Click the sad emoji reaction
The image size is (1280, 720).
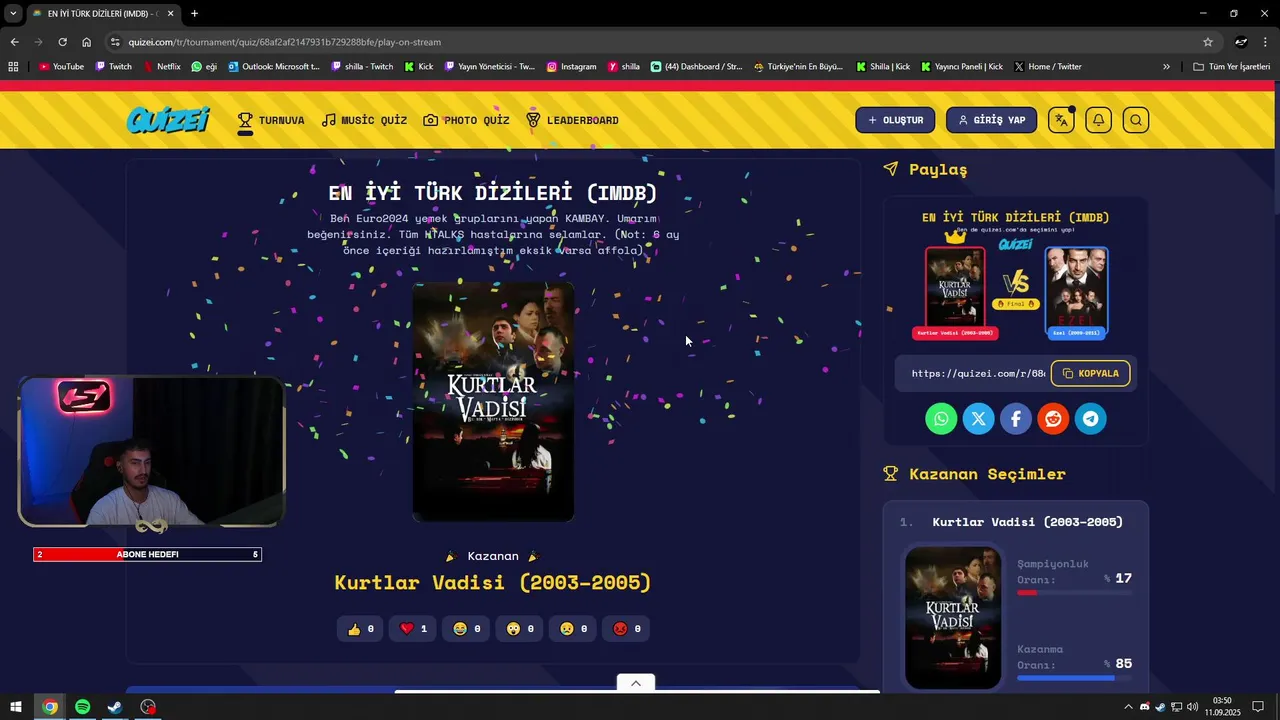(573, 629)
